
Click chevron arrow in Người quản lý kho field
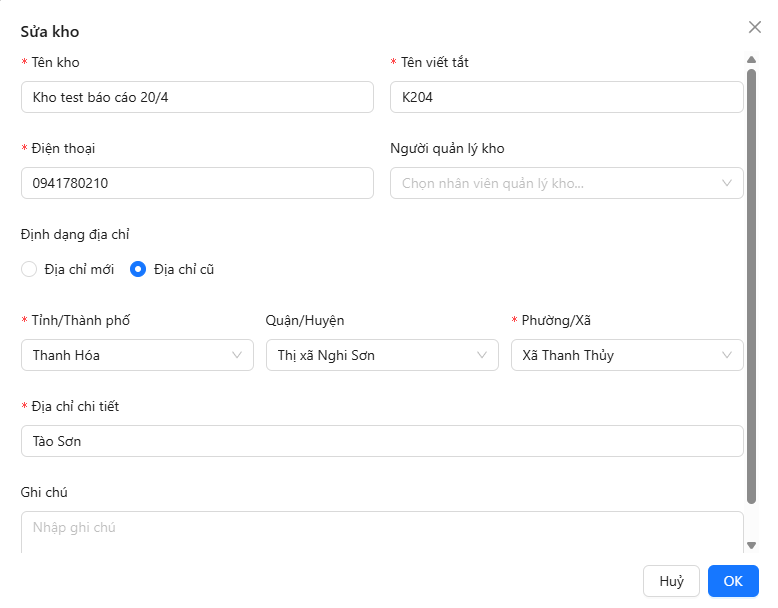click(726, 183)
